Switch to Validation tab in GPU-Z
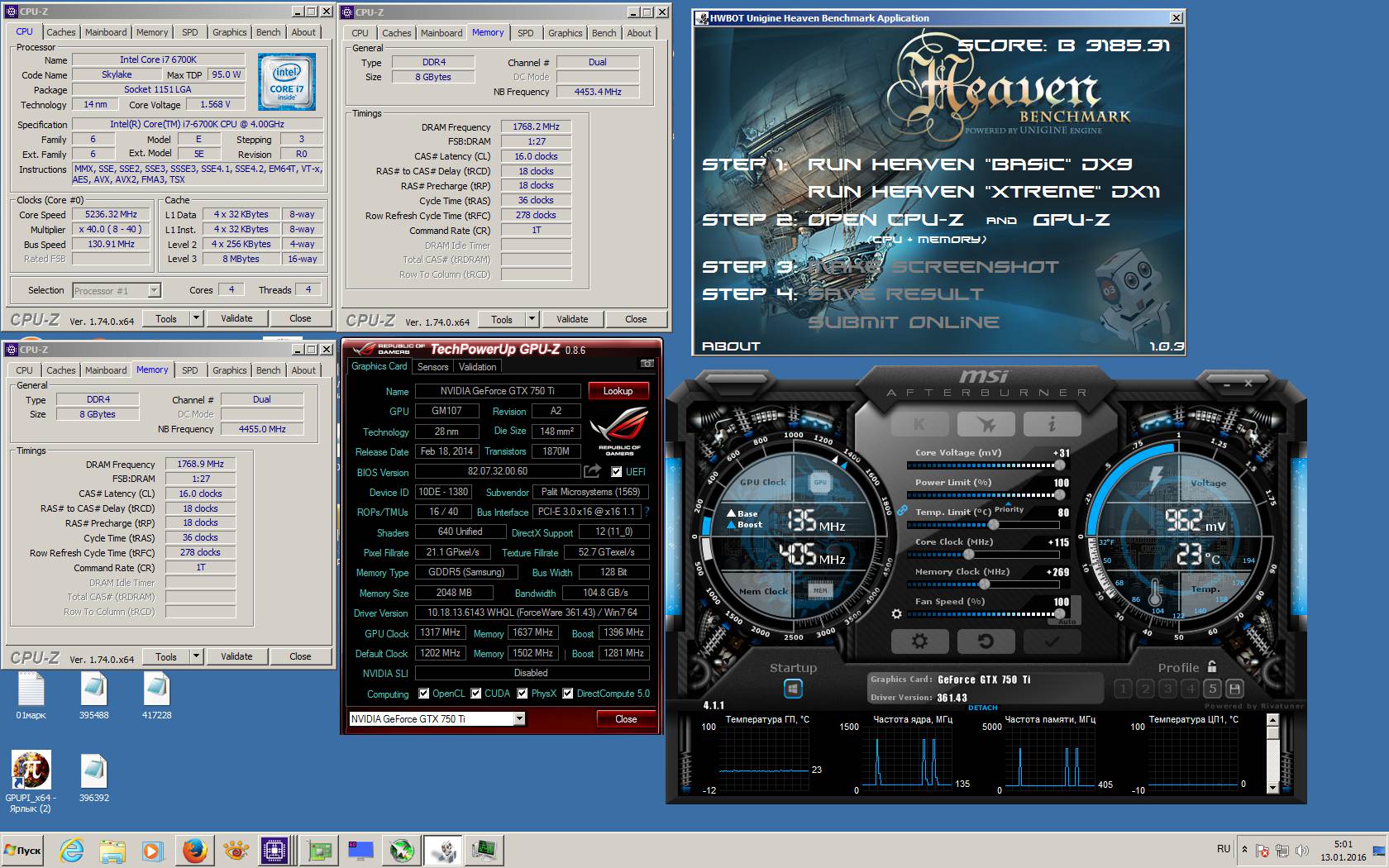This screenshot has width=1389, height=868. [x=478, y=367]
